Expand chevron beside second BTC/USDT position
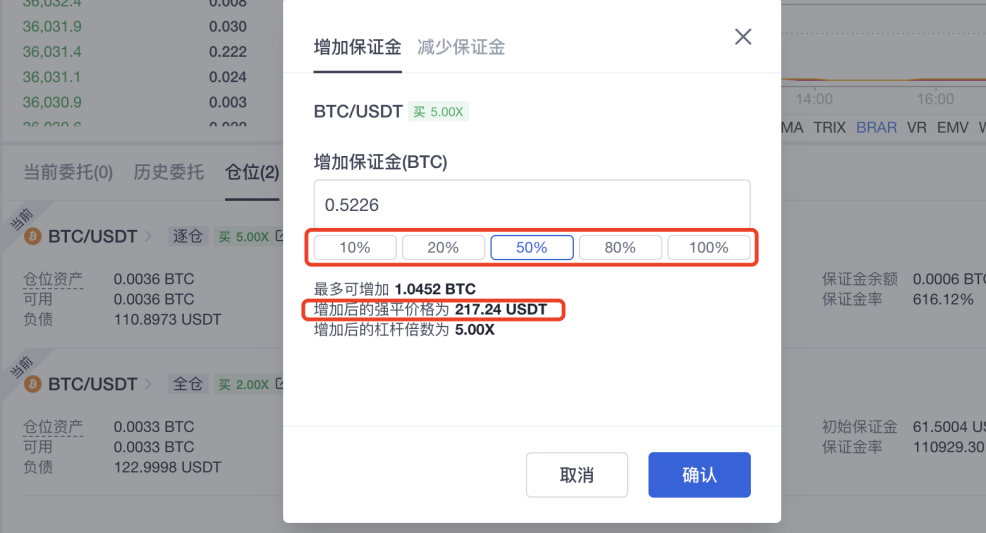This screenshot has width=986, height=533. tap(149, 384)
